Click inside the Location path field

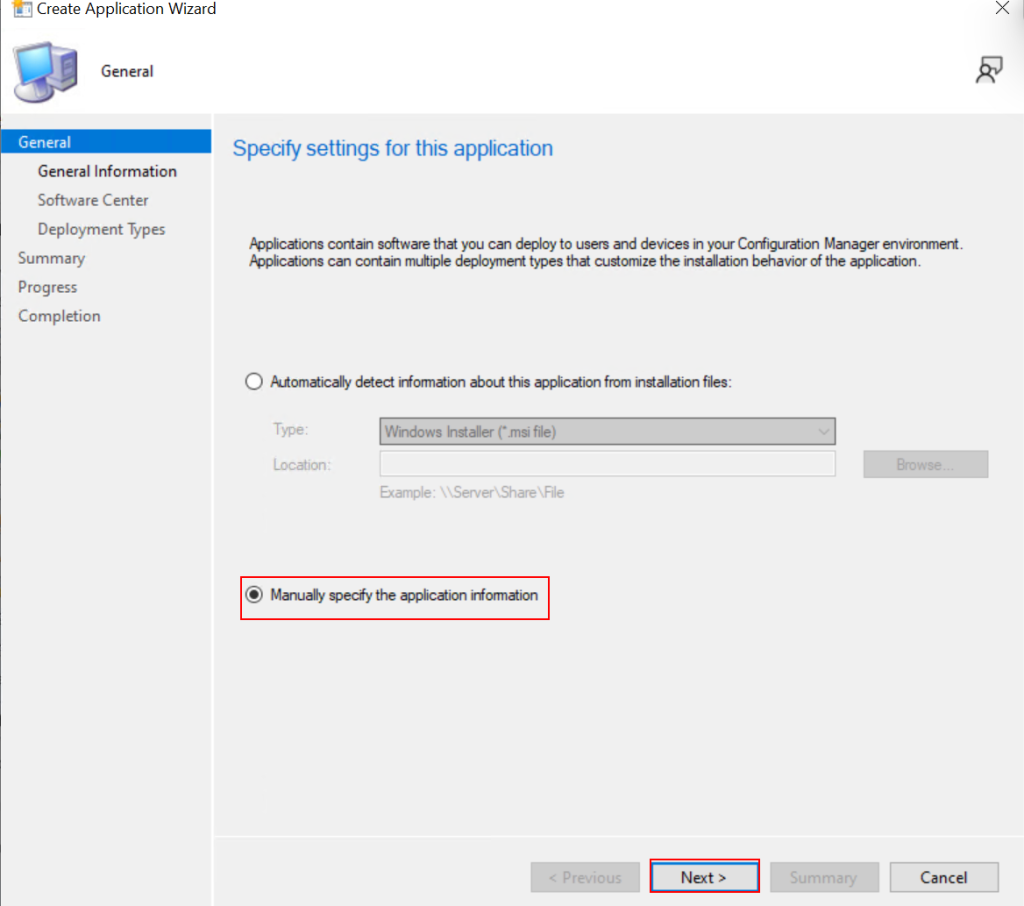tap(607, 464)
